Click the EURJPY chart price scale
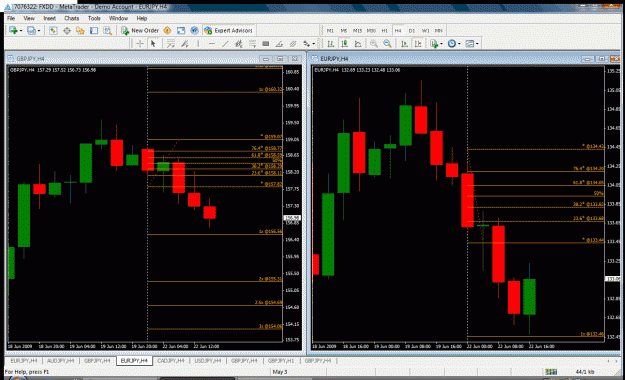625x380 pixels. (x=613, y=203)
